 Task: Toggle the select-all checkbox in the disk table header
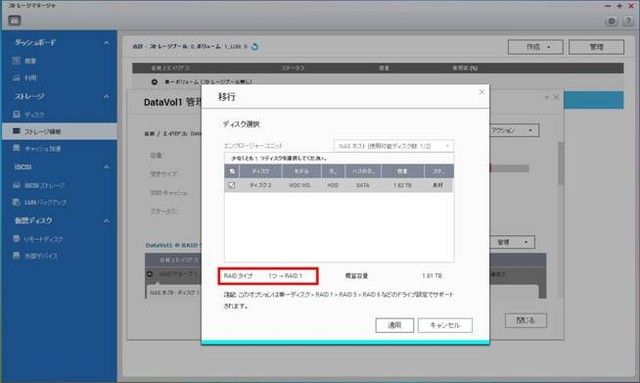[x=232, y=171]
